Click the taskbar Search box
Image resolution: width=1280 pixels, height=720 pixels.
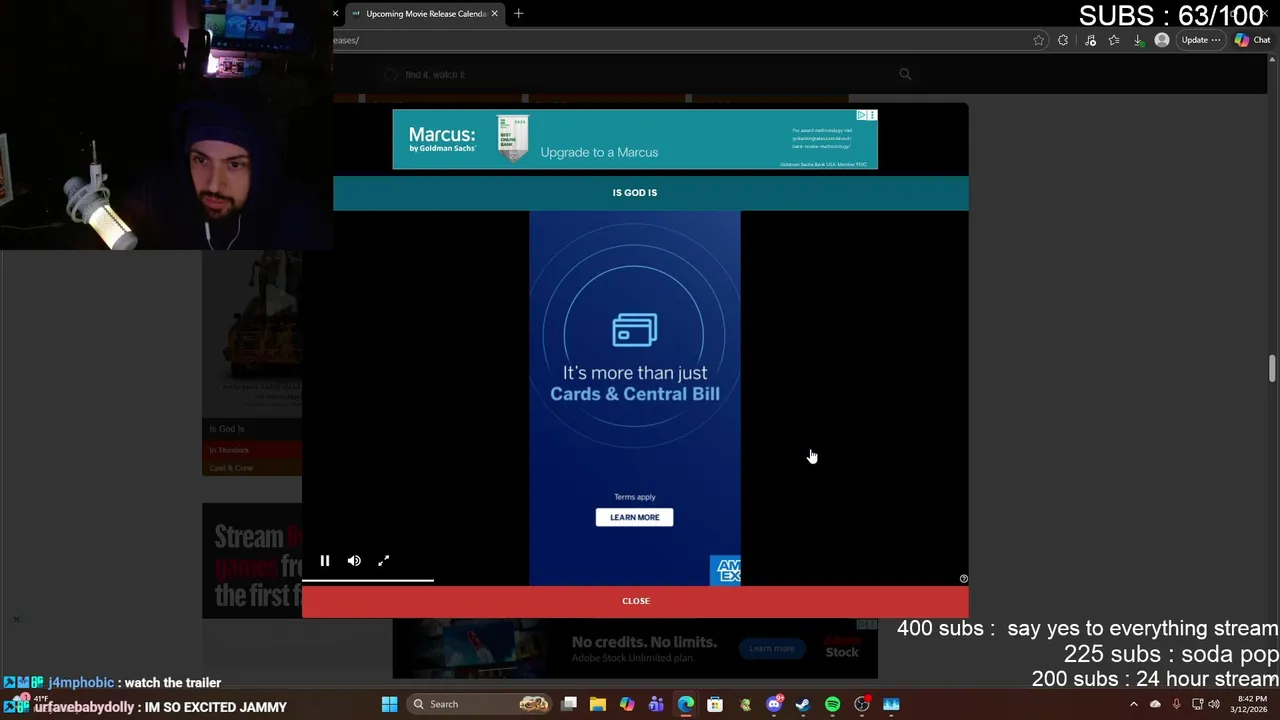tap(481, 704)
